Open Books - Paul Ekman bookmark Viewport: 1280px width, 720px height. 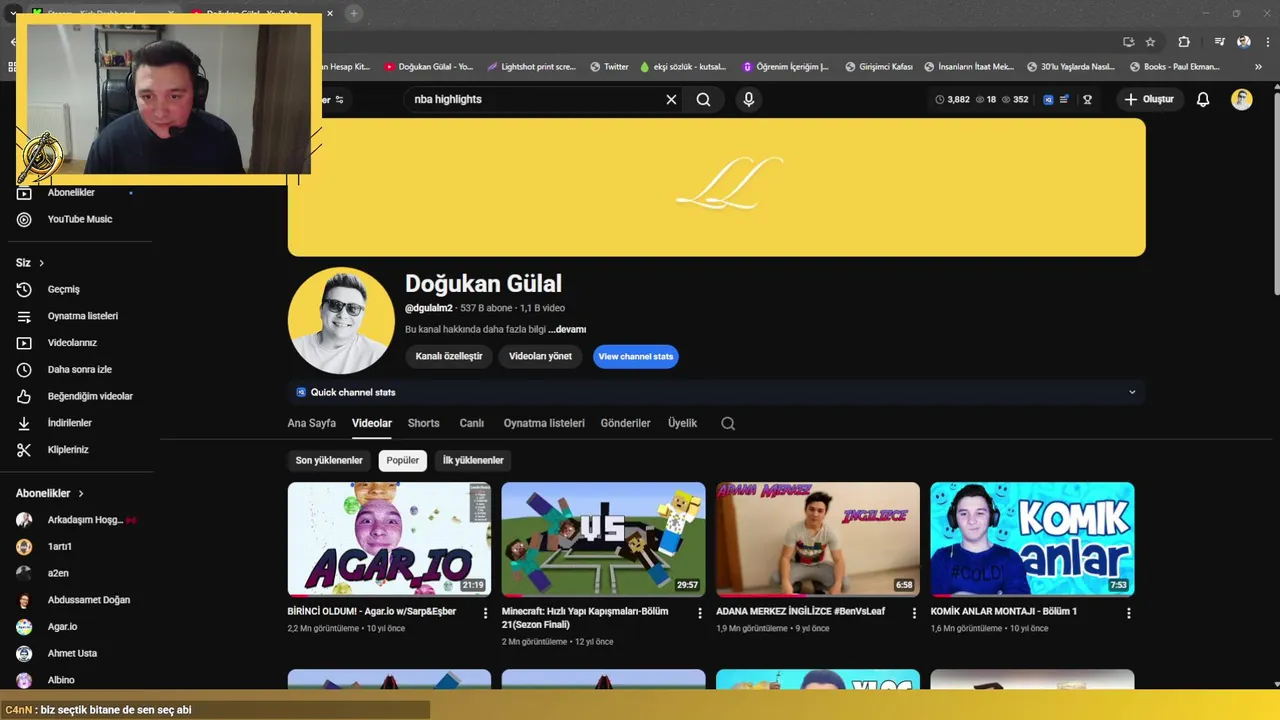[1174, 67]
